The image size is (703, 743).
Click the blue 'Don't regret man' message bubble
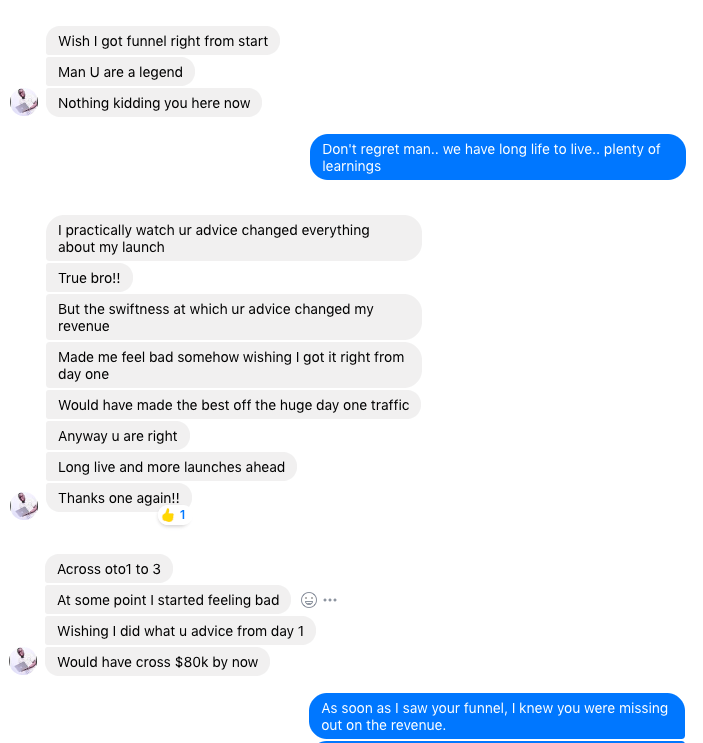(498, 157)
